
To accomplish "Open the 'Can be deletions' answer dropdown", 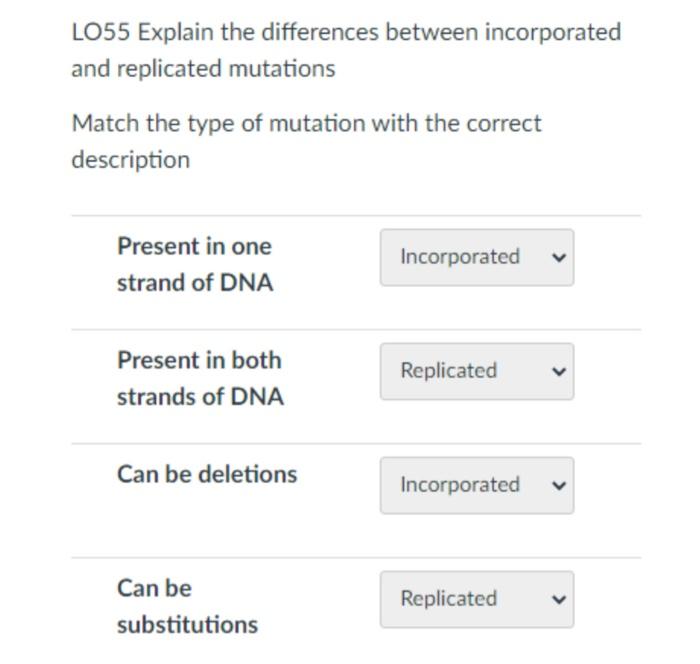I will click(476, 485).
